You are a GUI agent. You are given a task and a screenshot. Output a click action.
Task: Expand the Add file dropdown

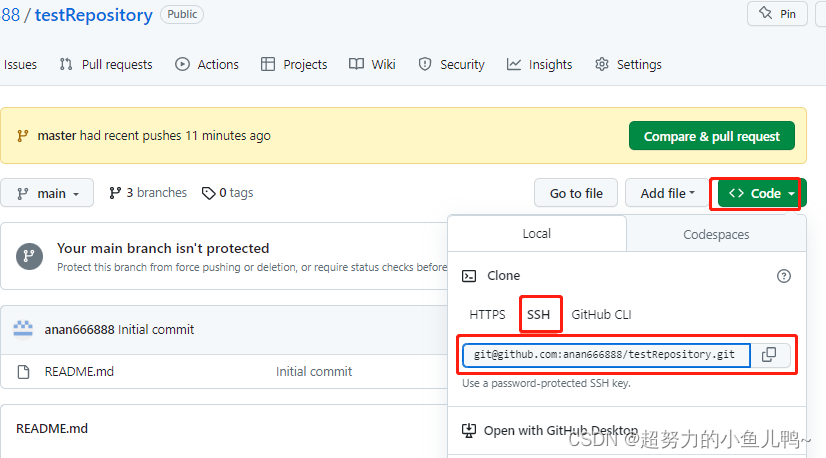tap(667, 193)
